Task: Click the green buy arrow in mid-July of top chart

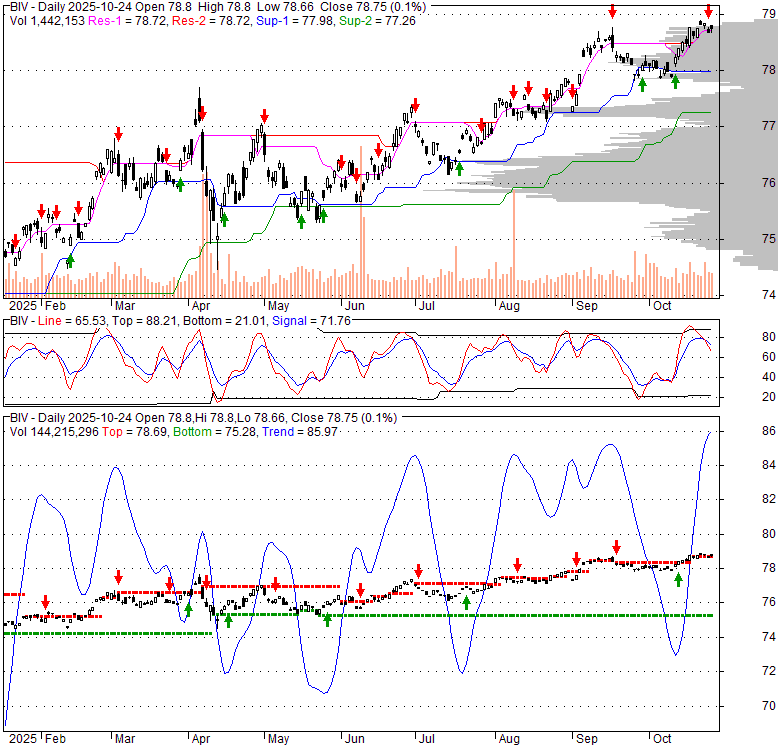Action: click(x=459, y=169)
